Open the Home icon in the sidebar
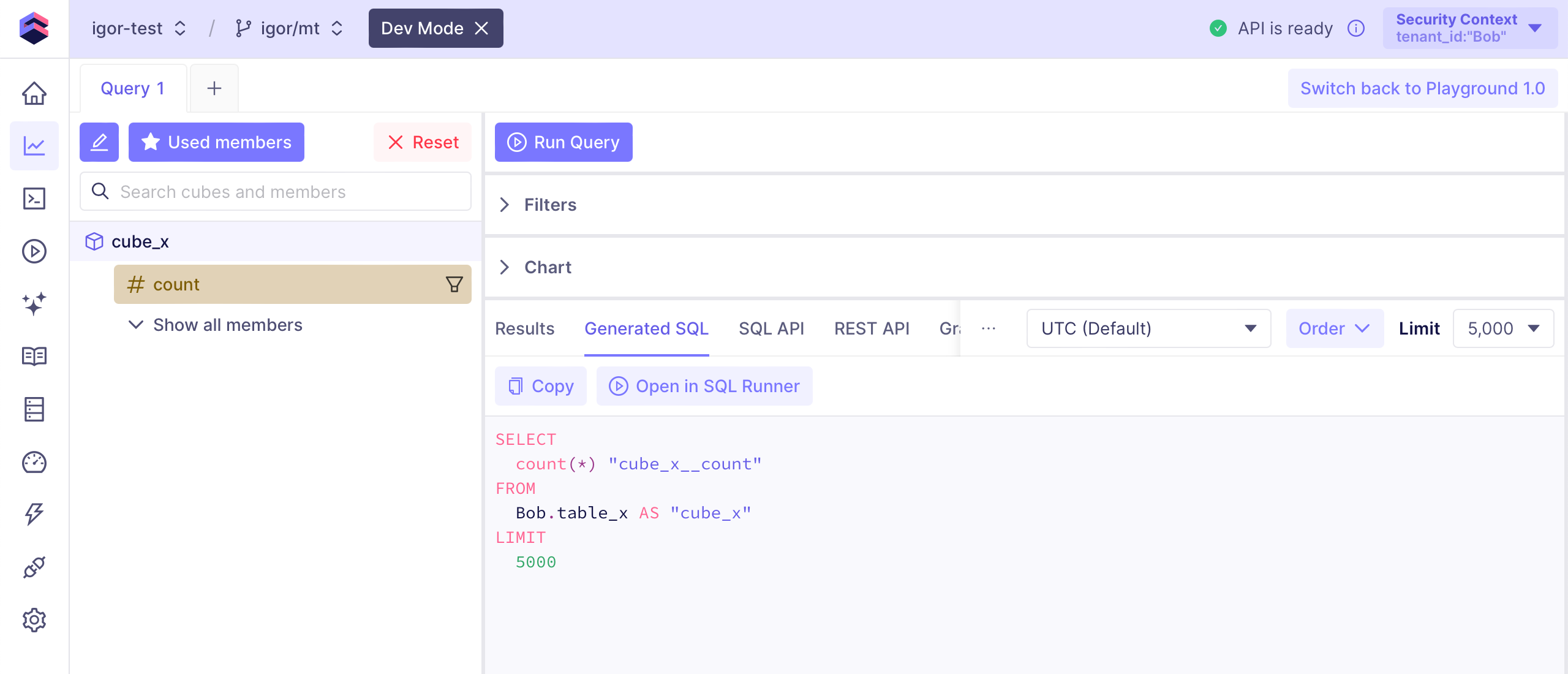This screenshot has height=674, width=1568. (x=34, y=93)
